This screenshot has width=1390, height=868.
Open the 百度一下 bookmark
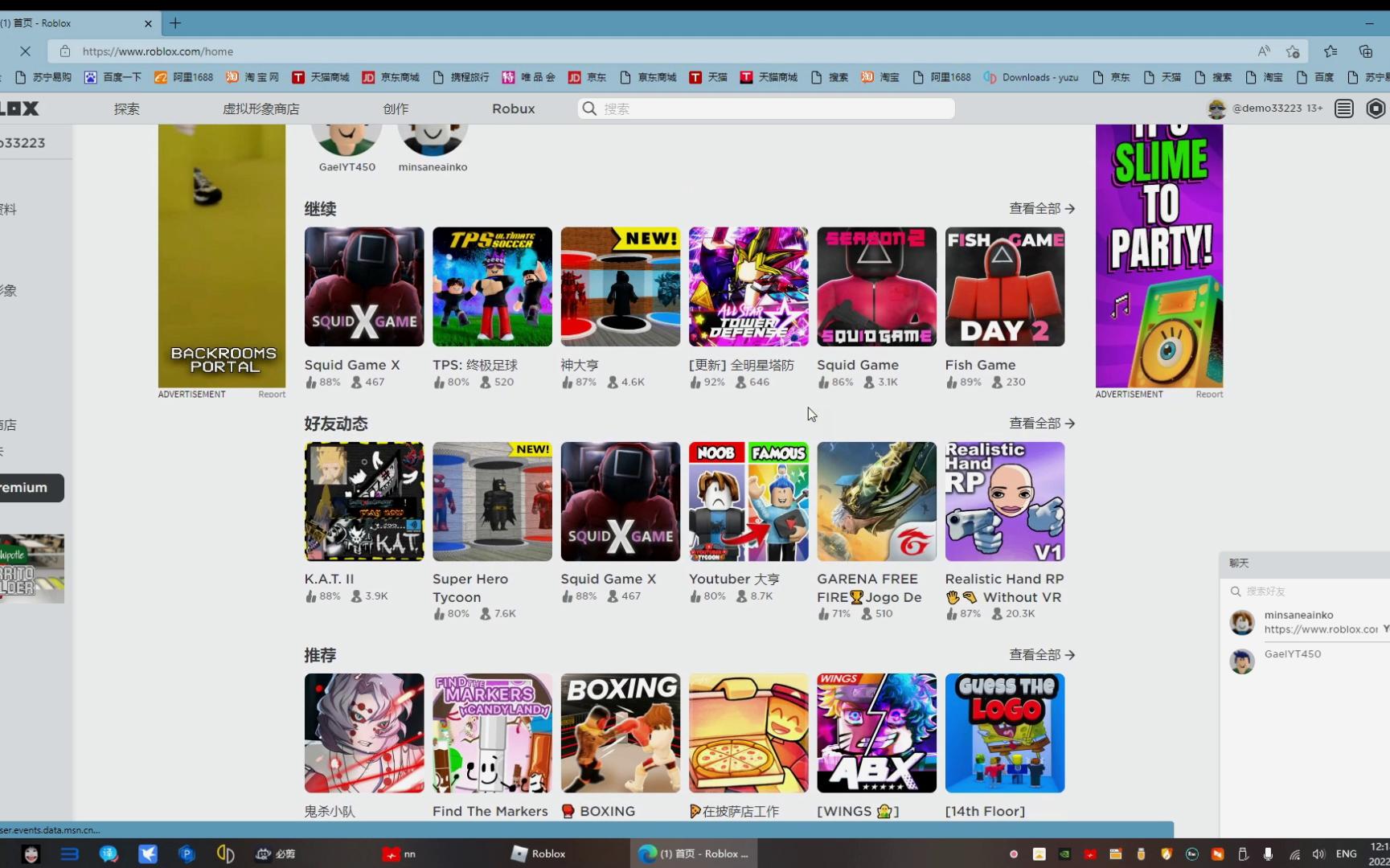113,77
